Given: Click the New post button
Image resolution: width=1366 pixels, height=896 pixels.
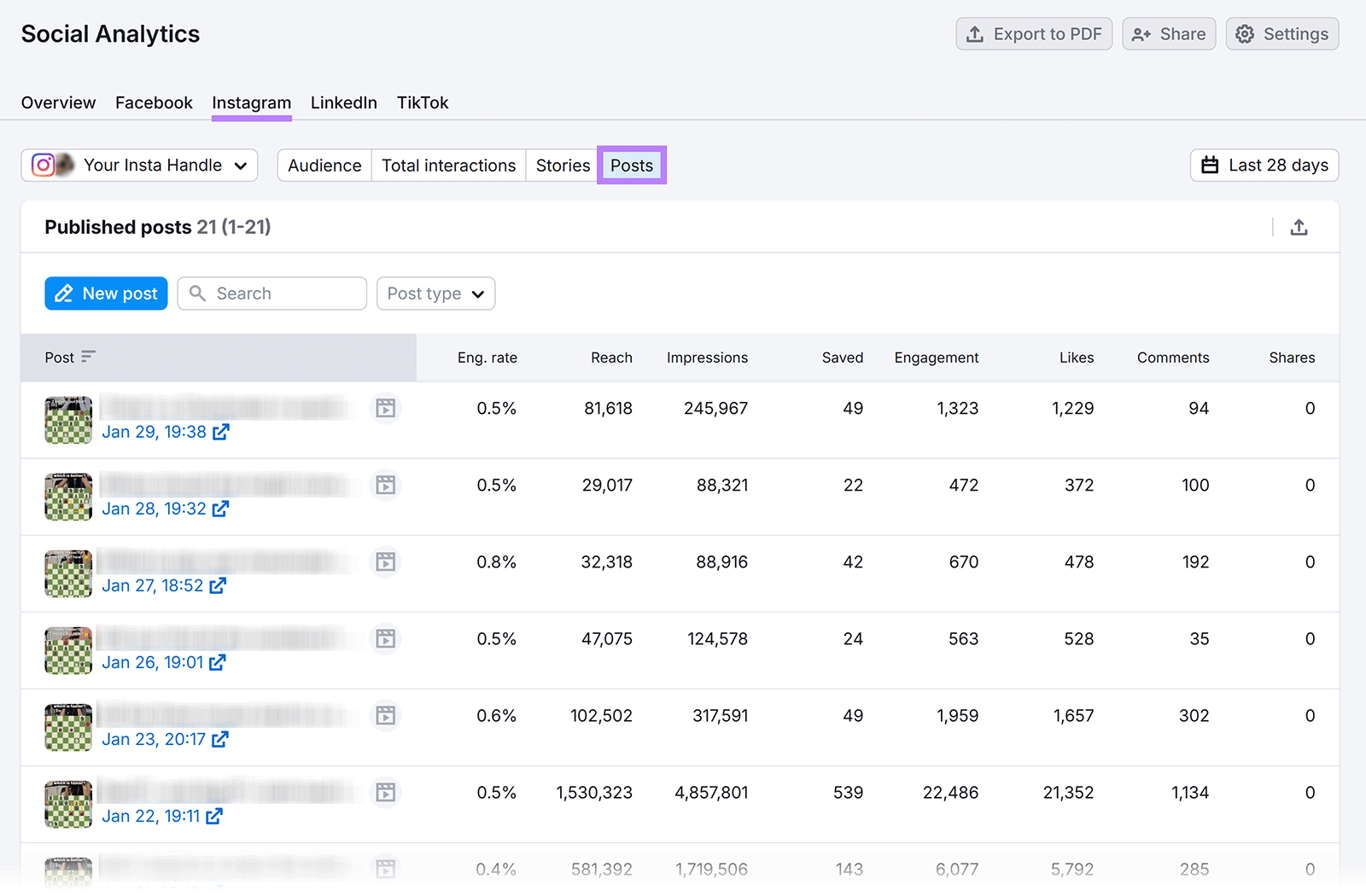Looking at the screenshot, I should [106, 293].
